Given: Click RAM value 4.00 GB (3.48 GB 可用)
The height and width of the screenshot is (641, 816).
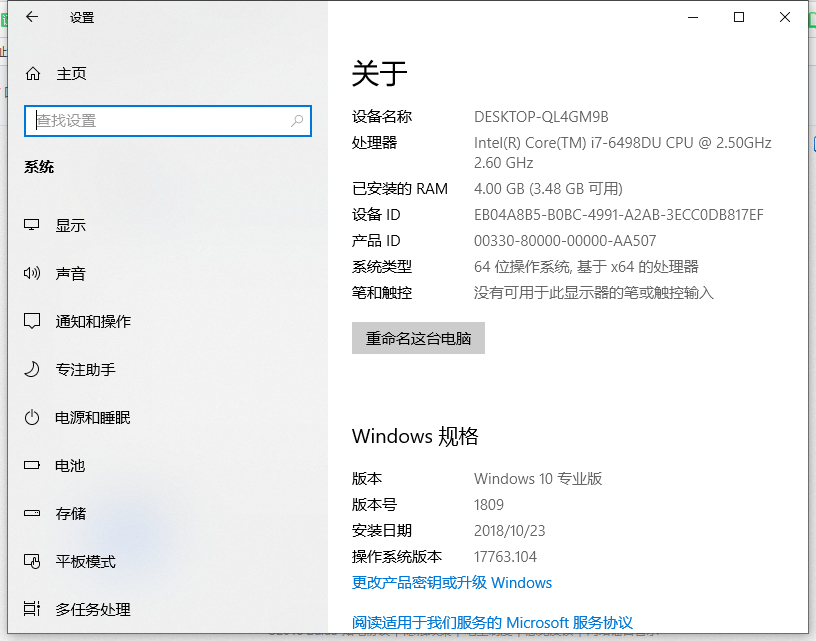Looking at the screenshot, I should [548, 188].
